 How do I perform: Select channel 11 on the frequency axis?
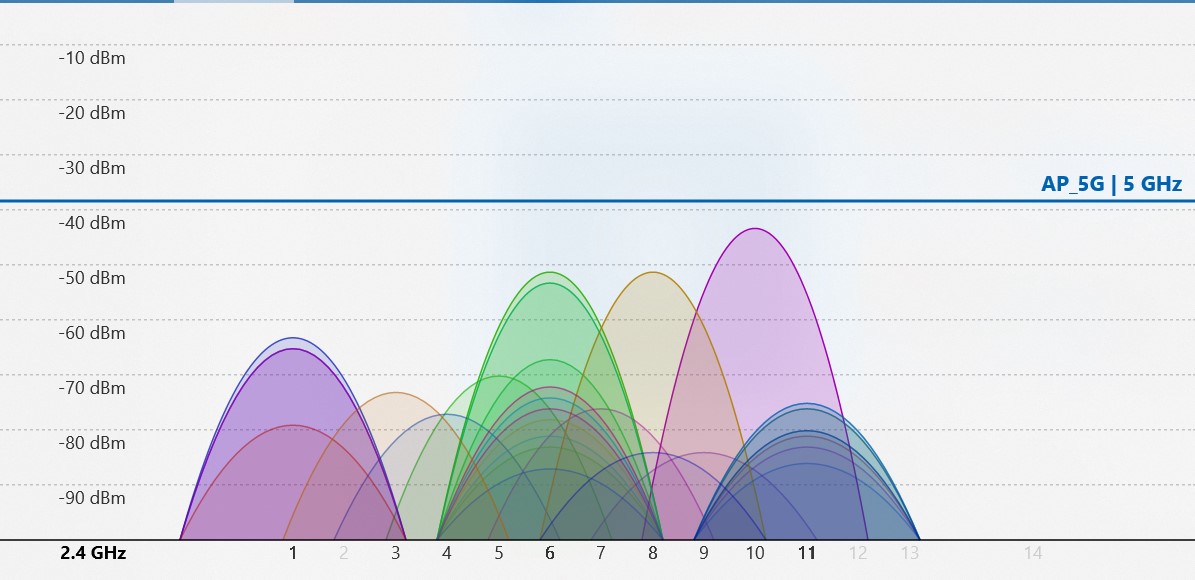pos(807,553)
